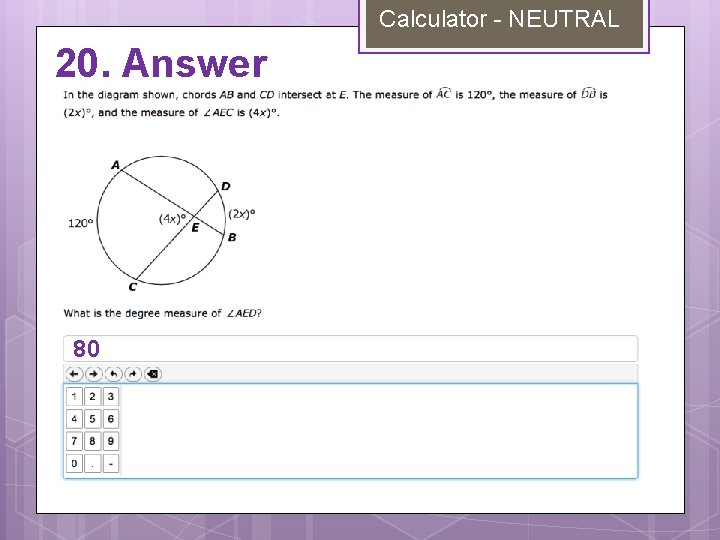Click the redo curved arrow icon

(133, 374)
